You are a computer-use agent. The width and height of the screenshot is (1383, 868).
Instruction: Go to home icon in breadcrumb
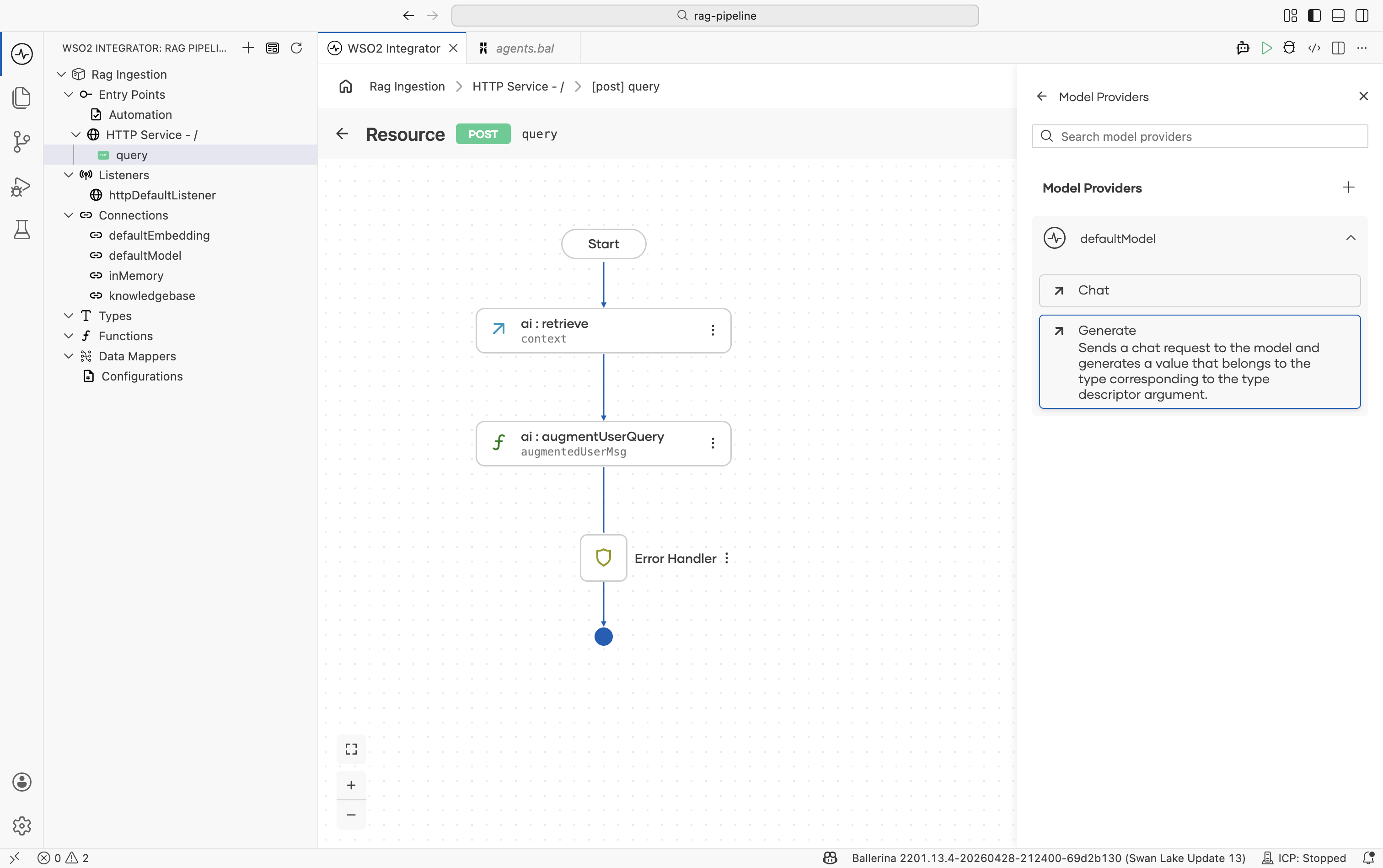346,86
